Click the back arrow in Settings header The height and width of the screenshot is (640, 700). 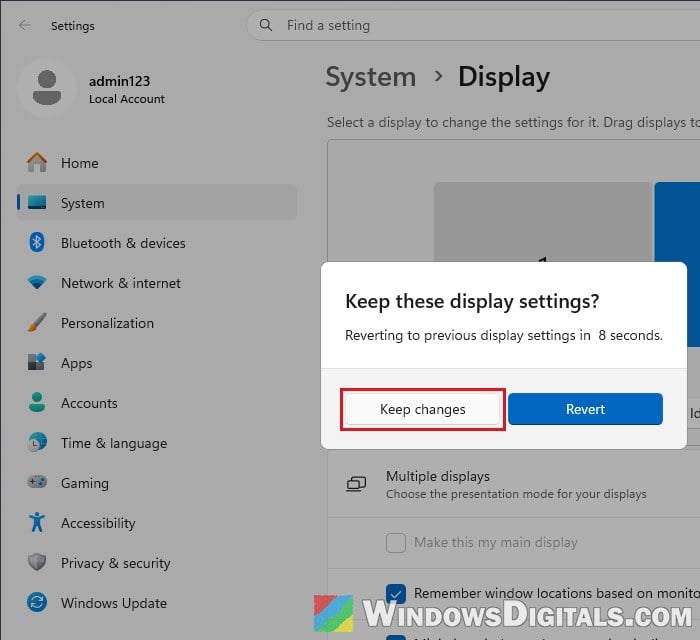pos(25,25)
